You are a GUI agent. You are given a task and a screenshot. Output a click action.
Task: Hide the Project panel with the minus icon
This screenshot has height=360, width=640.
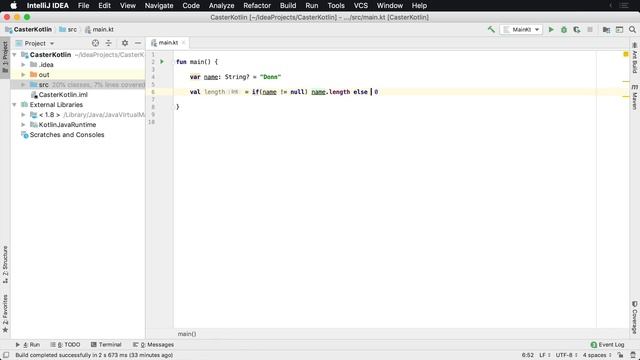pos(138,43)
